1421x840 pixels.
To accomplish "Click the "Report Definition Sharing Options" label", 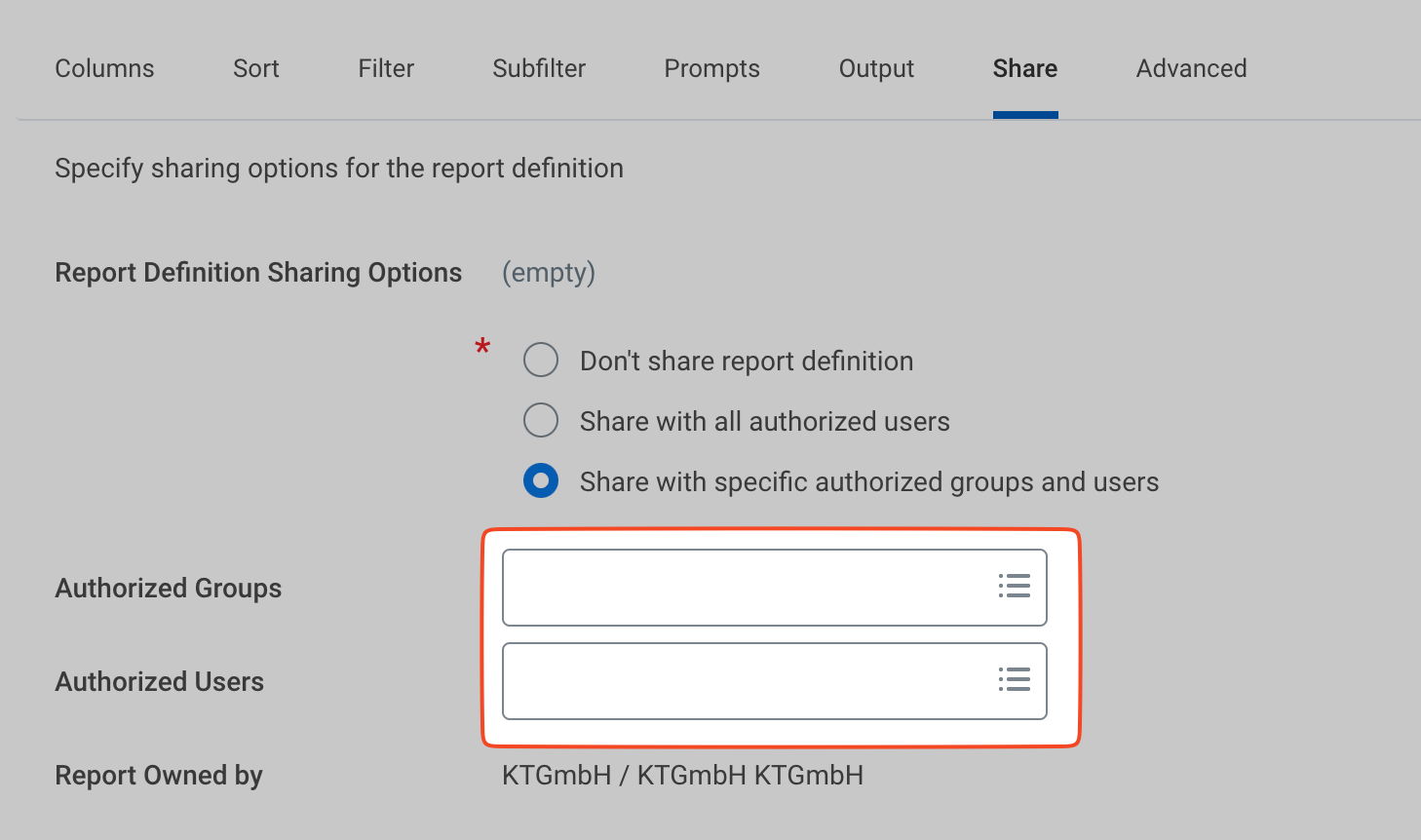I will click(258, 273).
